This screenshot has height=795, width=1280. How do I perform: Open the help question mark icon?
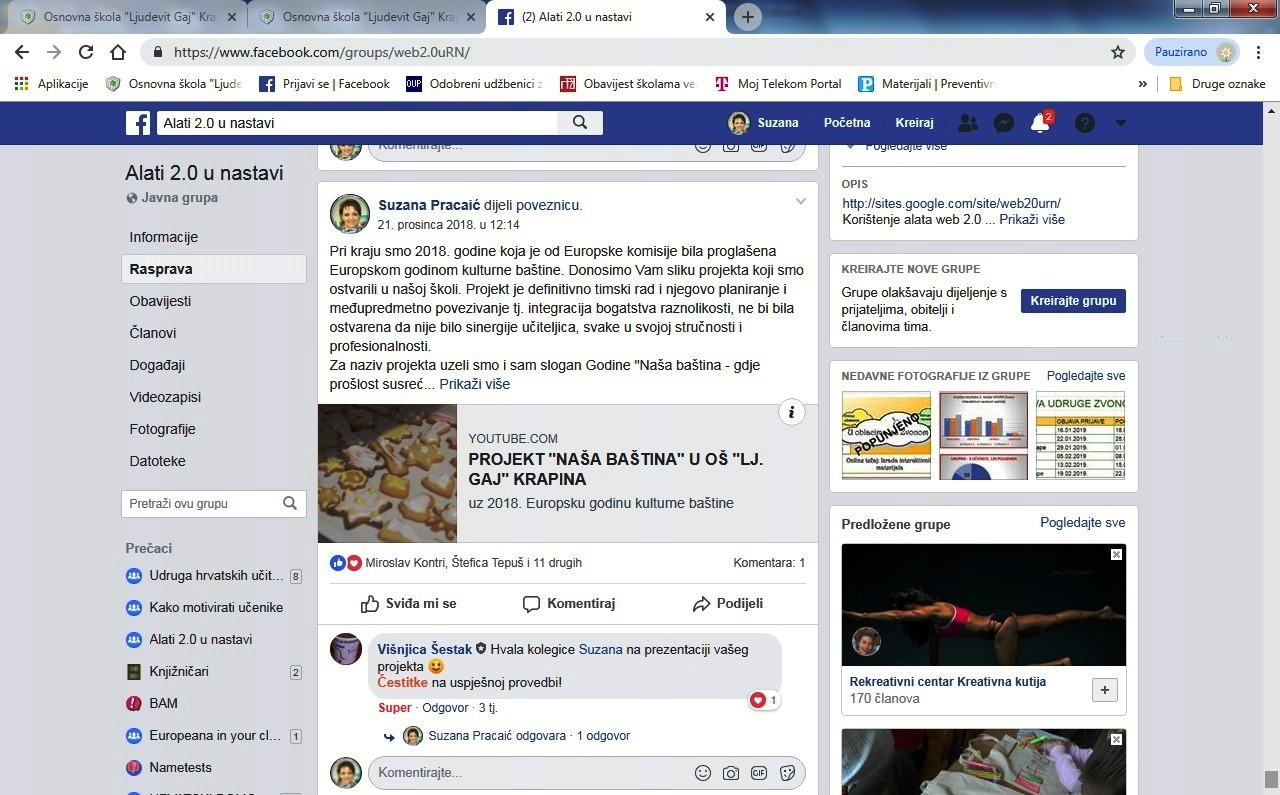tap(1085, 123)
